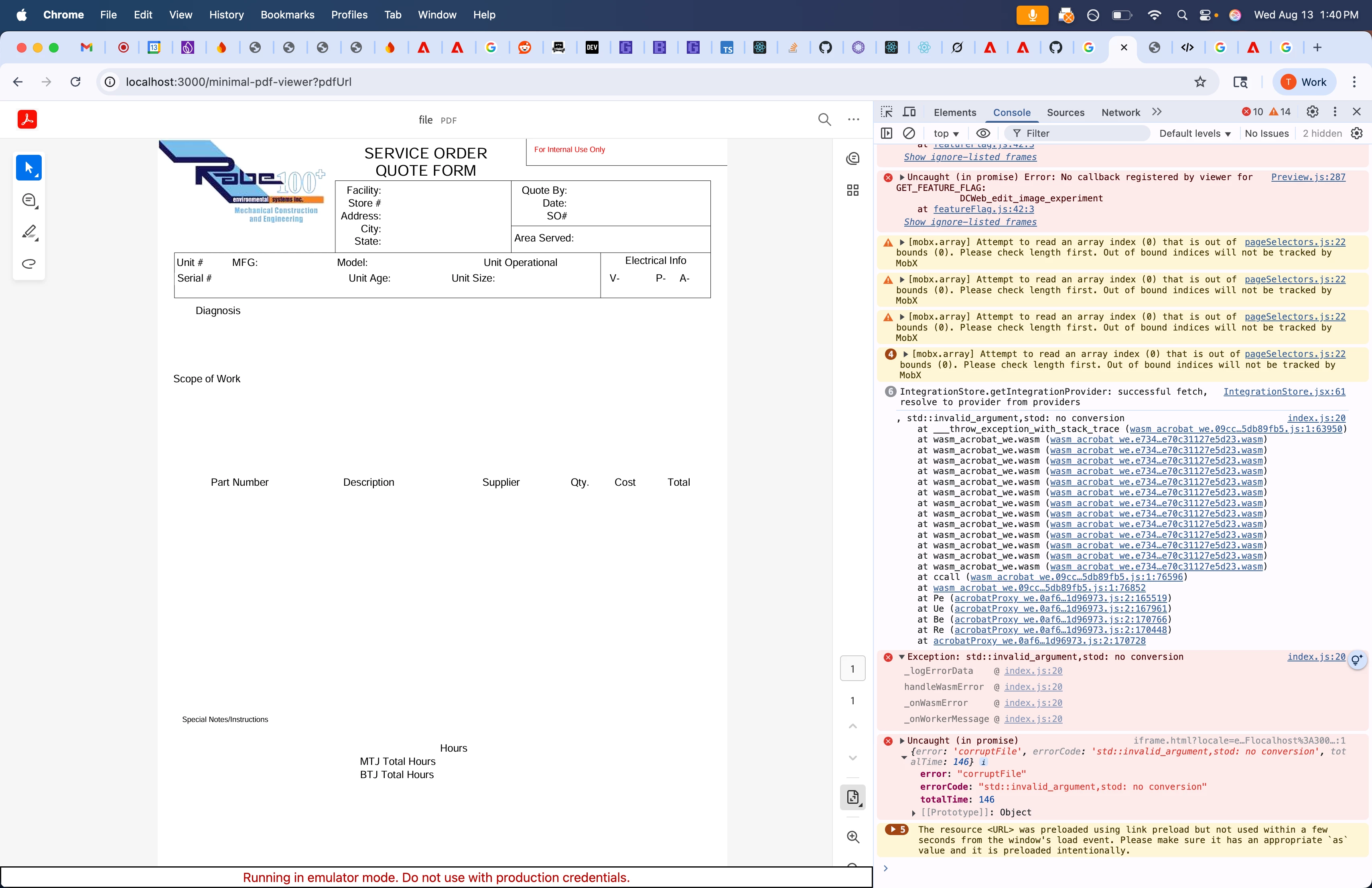Toggle the device toolbar emulation
Image resolution: width=1372 pixels, height=888 pixels.
coord(909,112)
